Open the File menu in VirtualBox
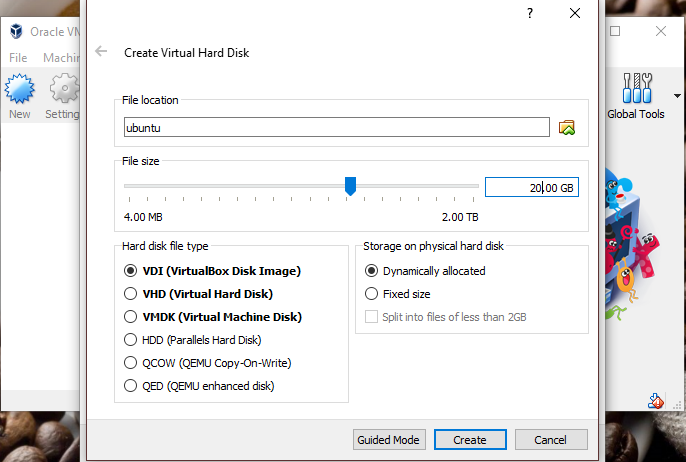Screen dimensions: 686x462 18,58
